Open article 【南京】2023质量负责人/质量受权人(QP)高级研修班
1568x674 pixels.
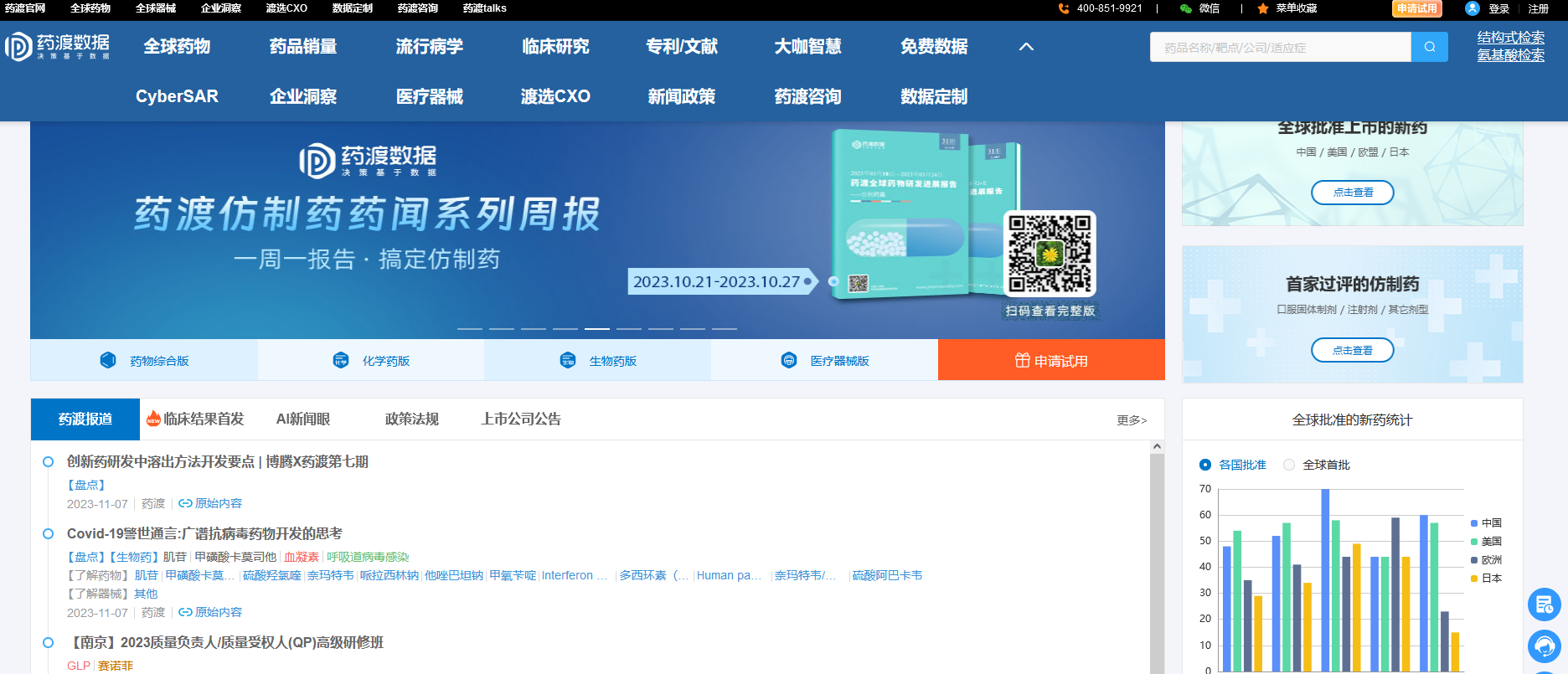click(225, 643)
